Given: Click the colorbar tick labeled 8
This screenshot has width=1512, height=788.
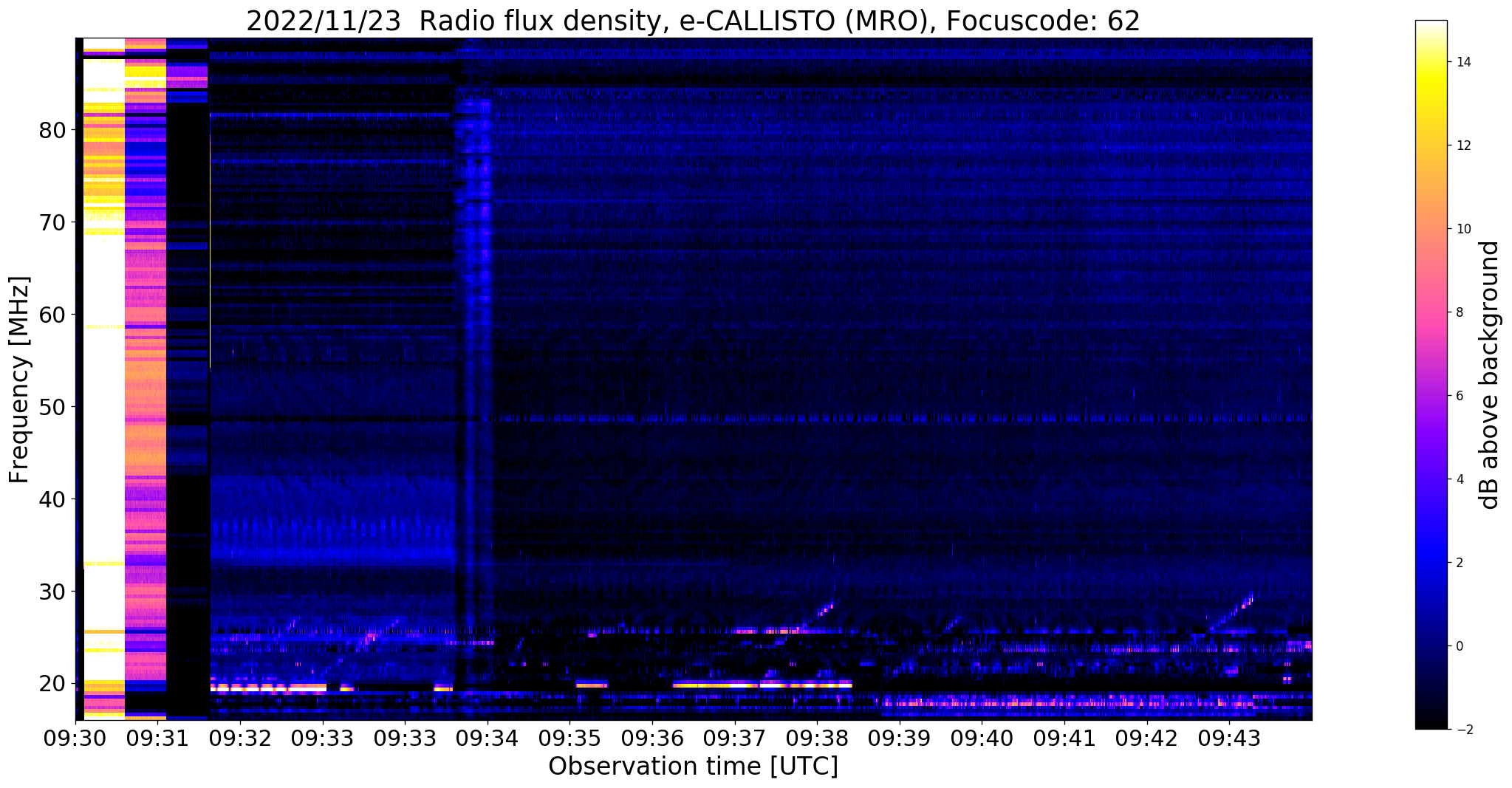Looking at the screenshot, I should point(1459,312).
